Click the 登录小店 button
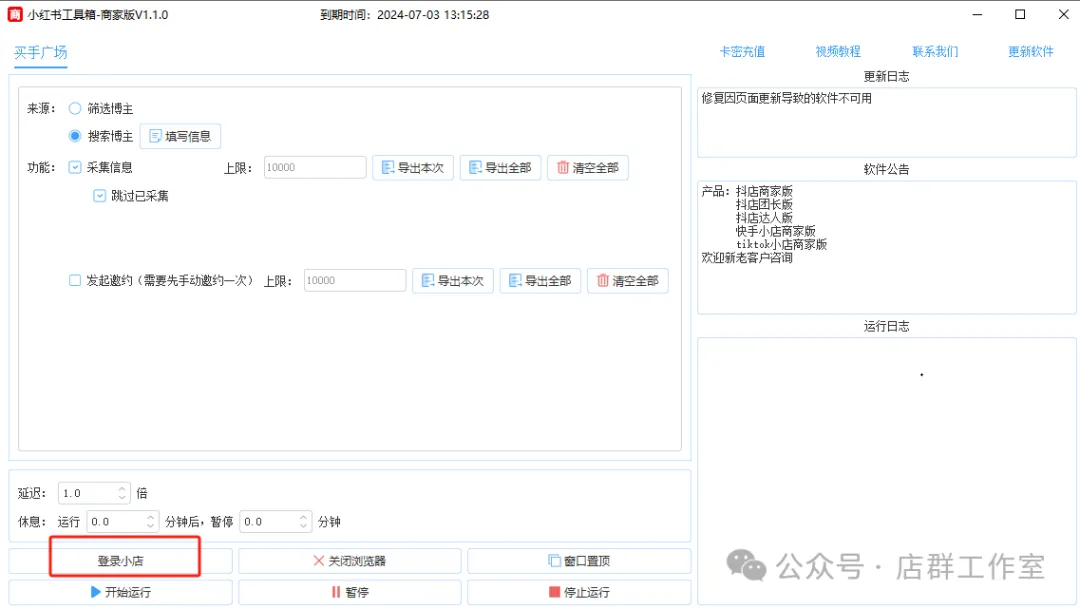 (x=121, y=561)
